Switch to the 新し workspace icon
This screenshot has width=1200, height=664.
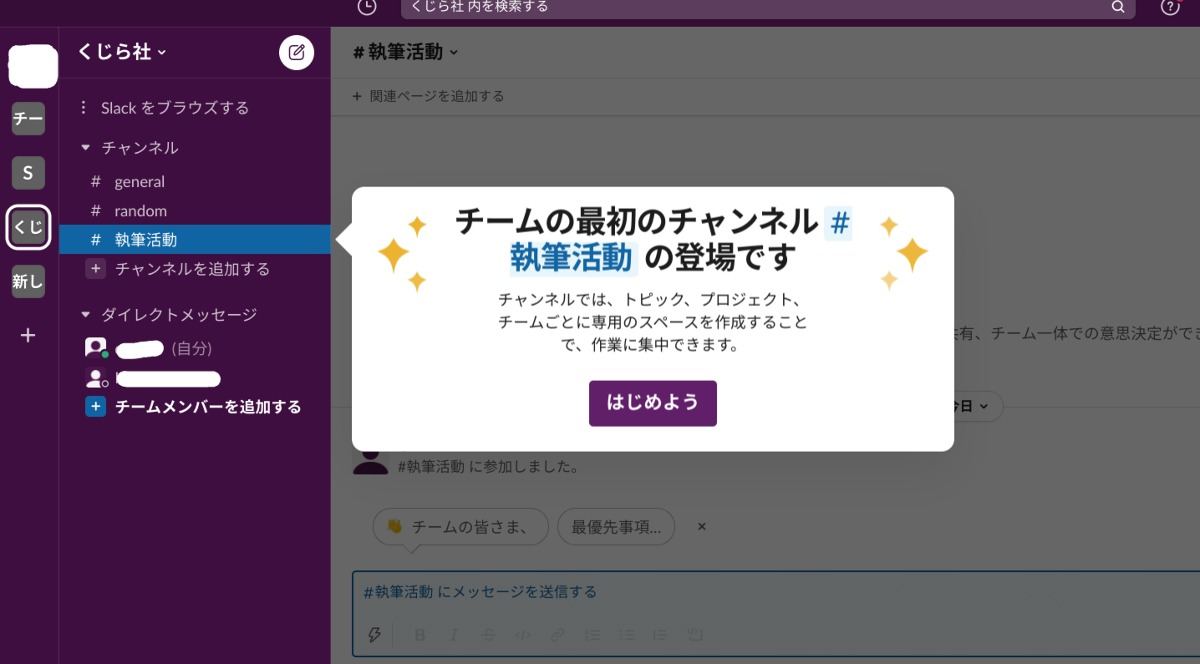[x=28, y=282]
